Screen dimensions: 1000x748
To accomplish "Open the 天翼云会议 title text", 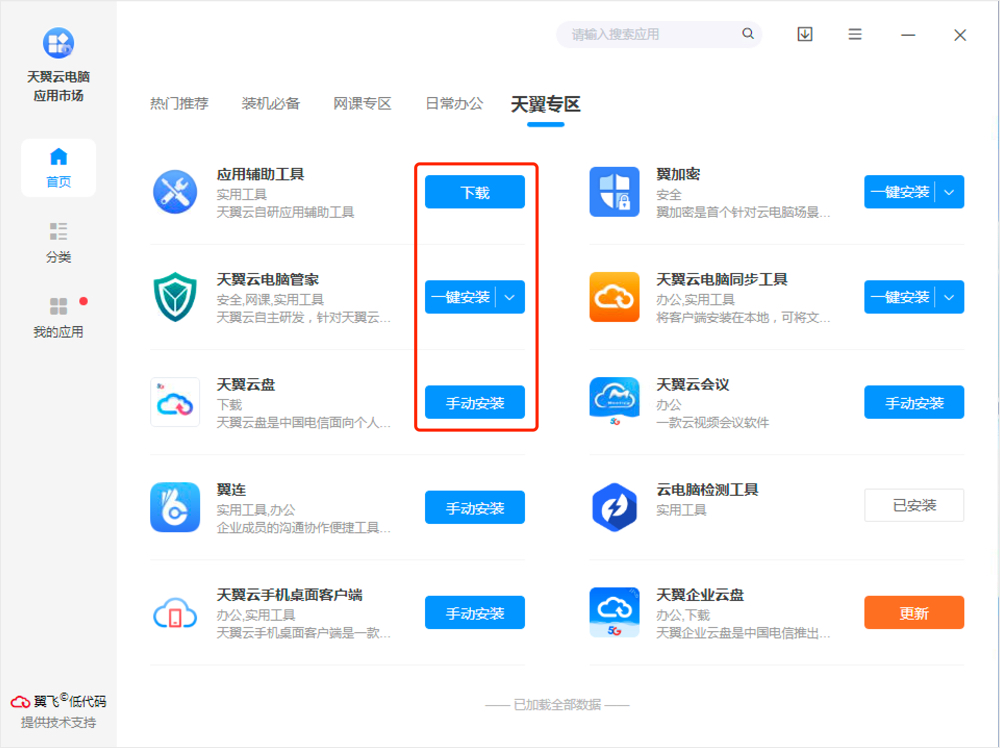I will (x=693, y=385).
